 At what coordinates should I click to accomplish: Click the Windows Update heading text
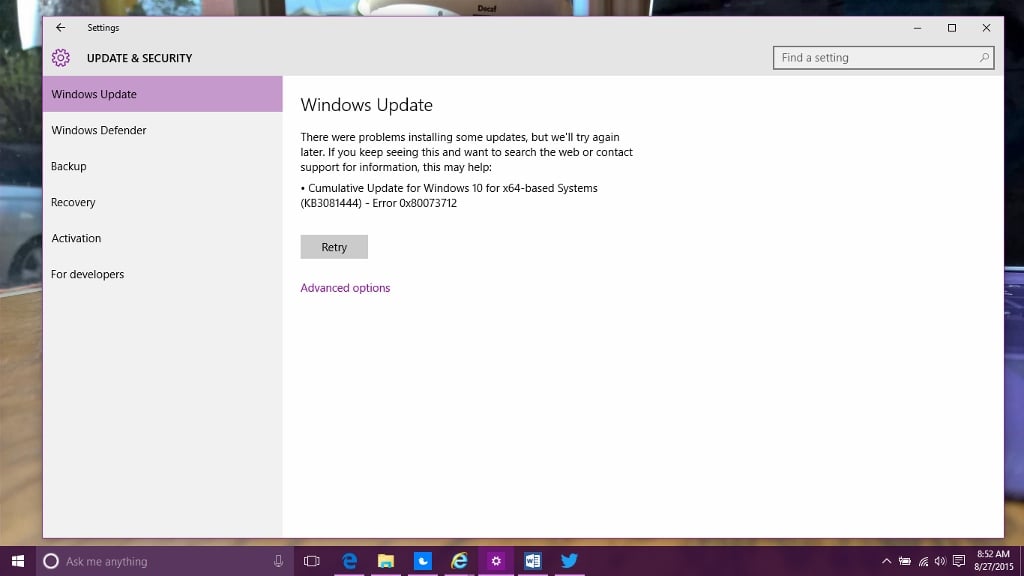[366, 104]
